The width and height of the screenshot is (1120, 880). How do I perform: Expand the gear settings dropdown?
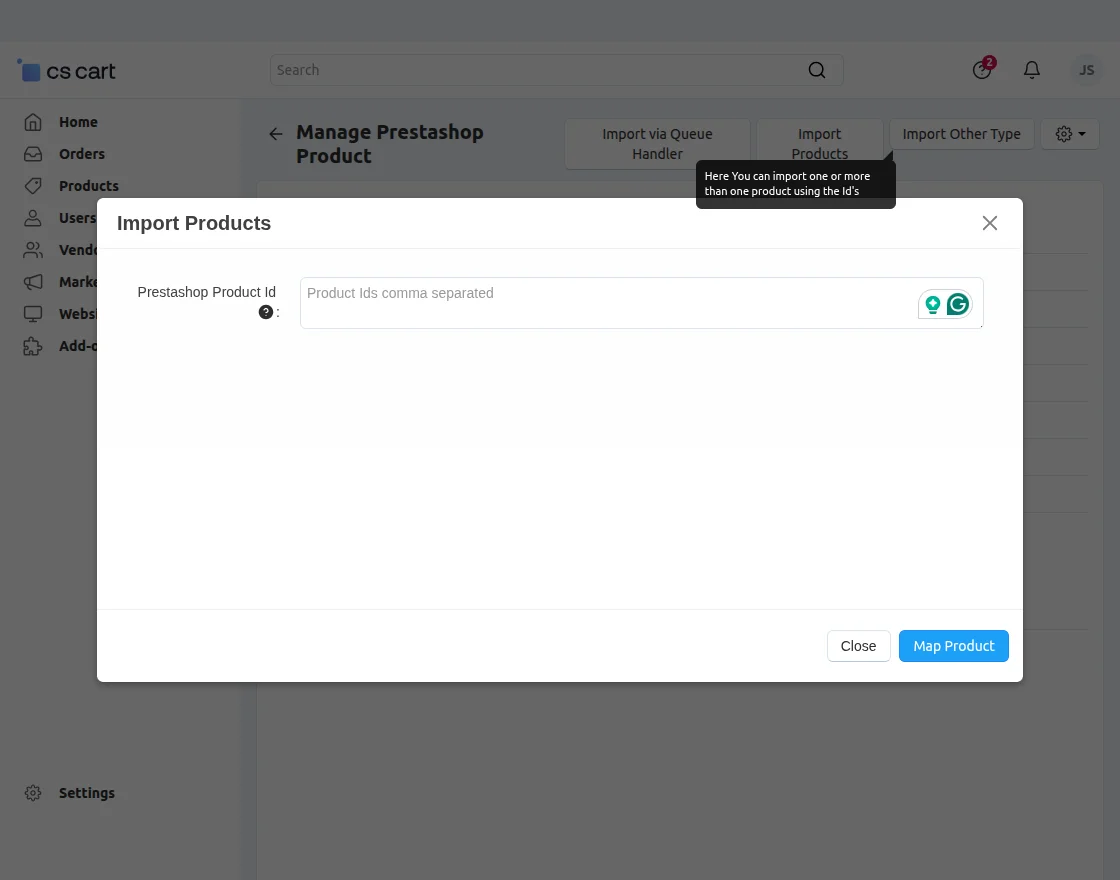click(1070, 134)
